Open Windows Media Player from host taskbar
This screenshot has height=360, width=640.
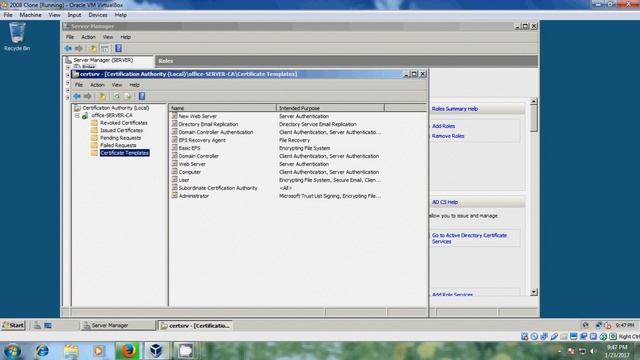(99, 351)
